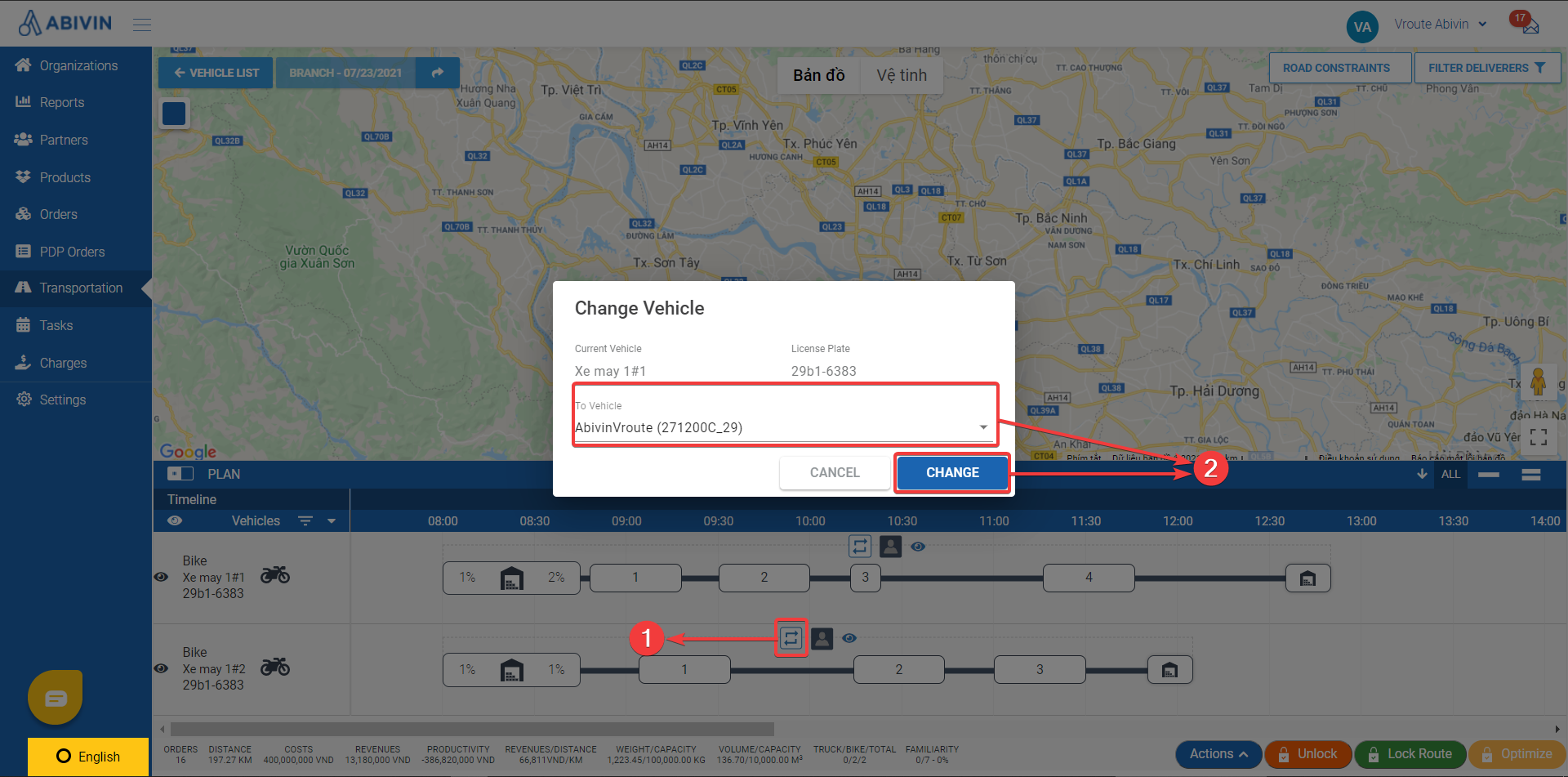Toggle visibility of Xe may 1#2

pos(161,668)
